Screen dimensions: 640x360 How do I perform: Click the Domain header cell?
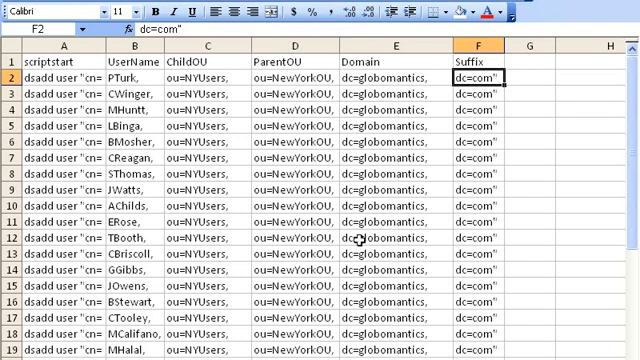pos(396,62)
